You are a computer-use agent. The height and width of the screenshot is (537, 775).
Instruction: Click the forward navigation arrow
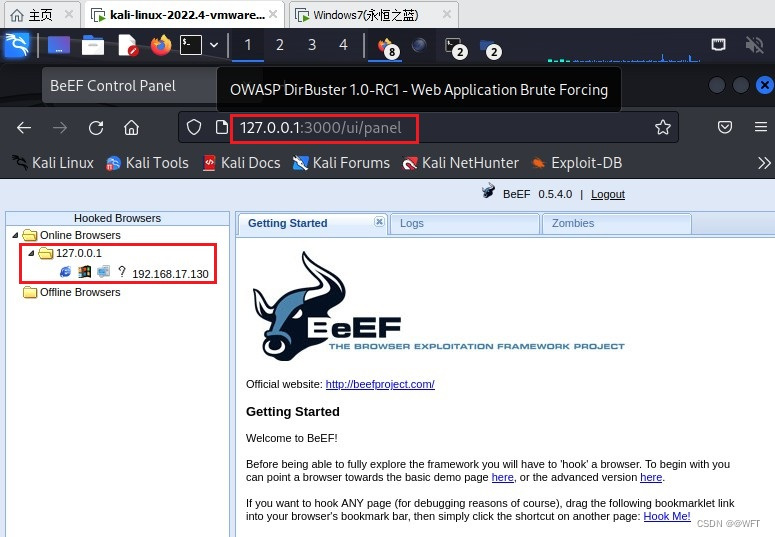pos(60,128)
